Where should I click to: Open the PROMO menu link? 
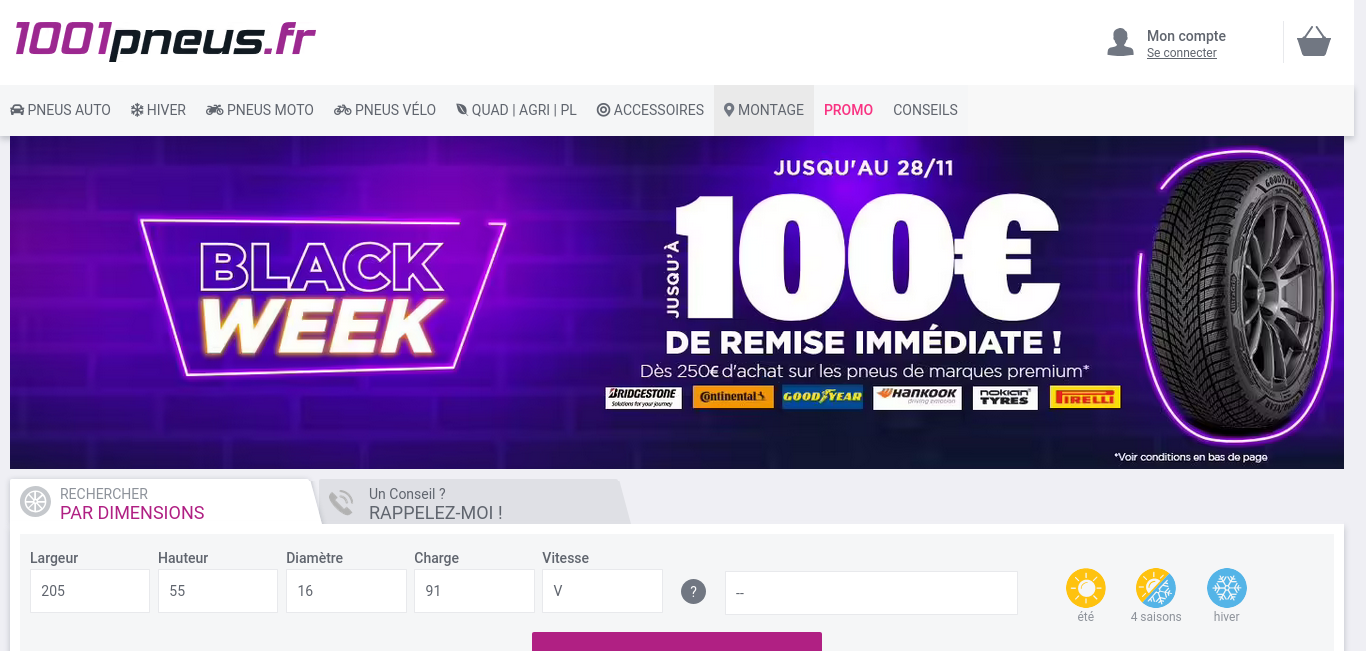point(848,110)
